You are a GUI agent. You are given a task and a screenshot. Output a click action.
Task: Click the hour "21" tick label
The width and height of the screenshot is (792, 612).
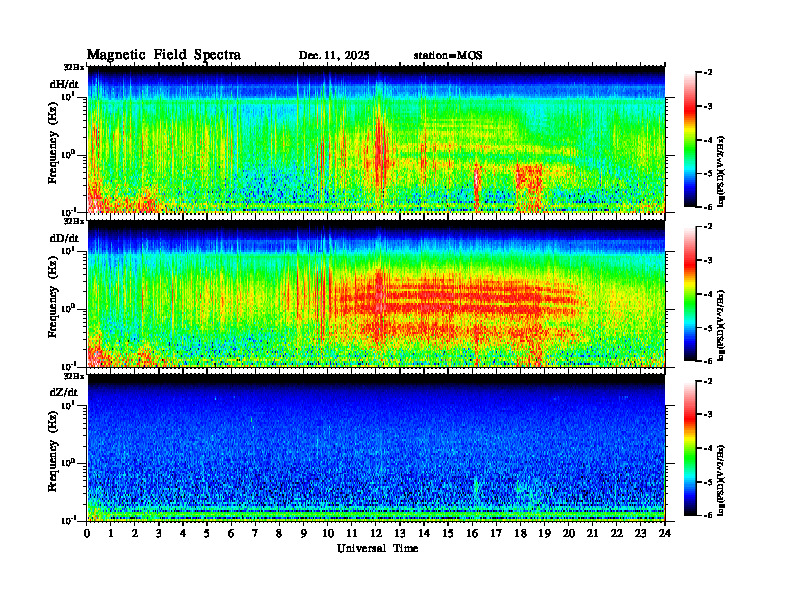coord(592,534)
